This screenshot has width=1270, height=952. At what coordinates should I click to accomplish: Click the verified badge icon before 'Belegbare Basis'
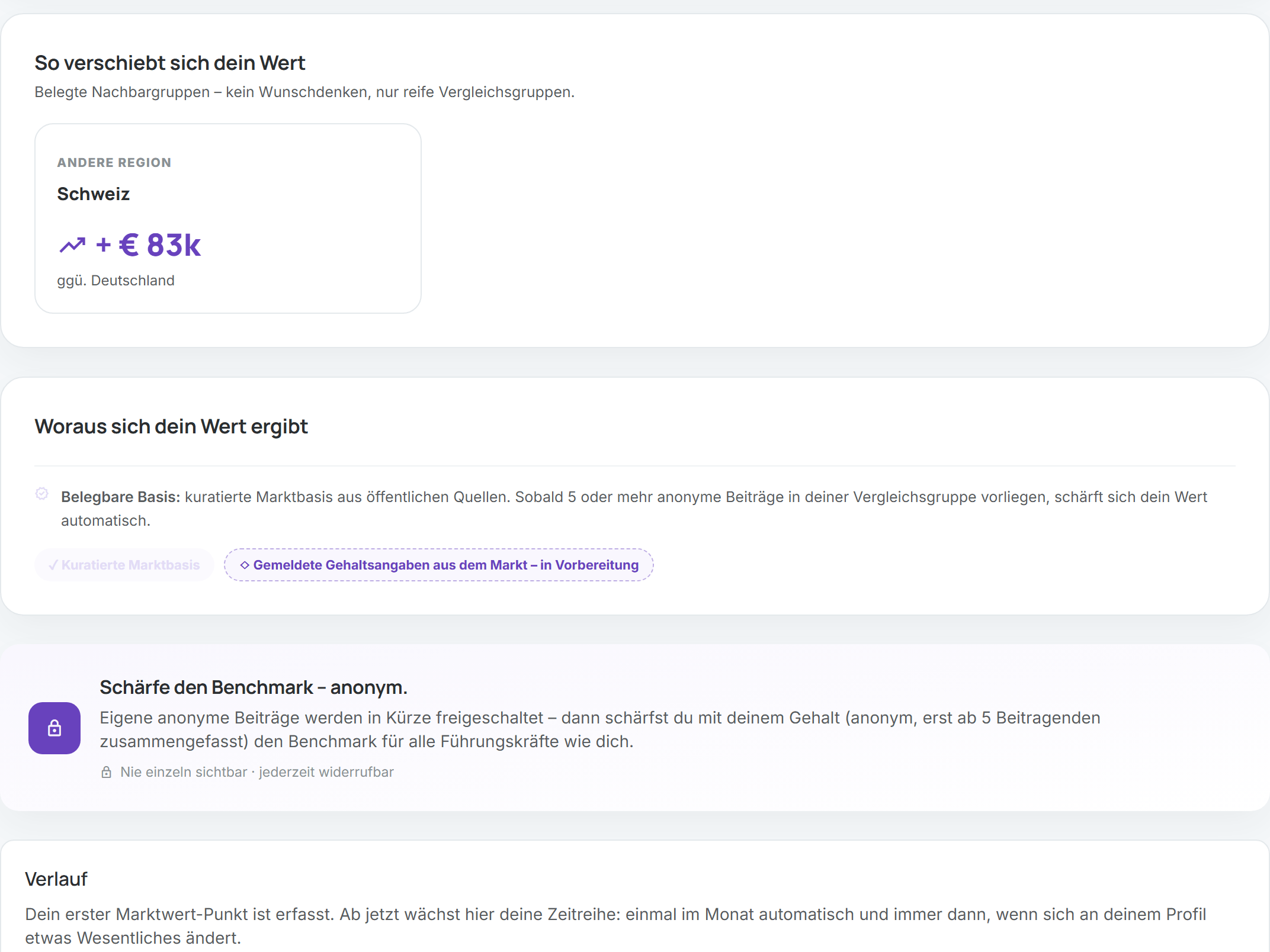(42, 494)
